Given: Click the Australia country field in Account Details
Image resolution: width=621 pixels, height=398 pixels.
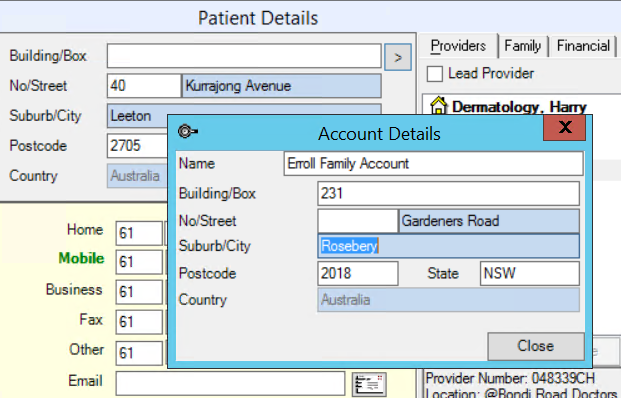Looking at the screenshot, I should (x=448, y=300).
